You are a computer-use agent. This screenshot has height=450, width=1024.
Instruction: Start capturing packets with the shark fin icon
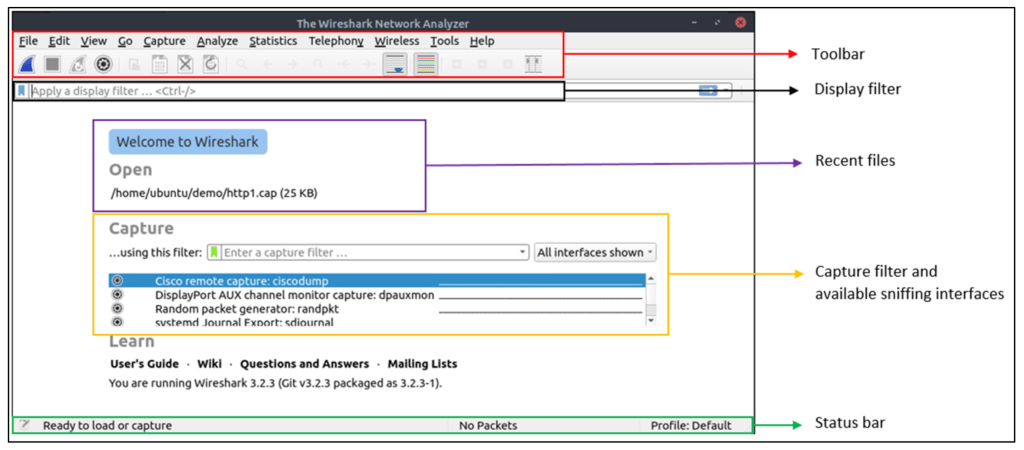coord(28,64)
